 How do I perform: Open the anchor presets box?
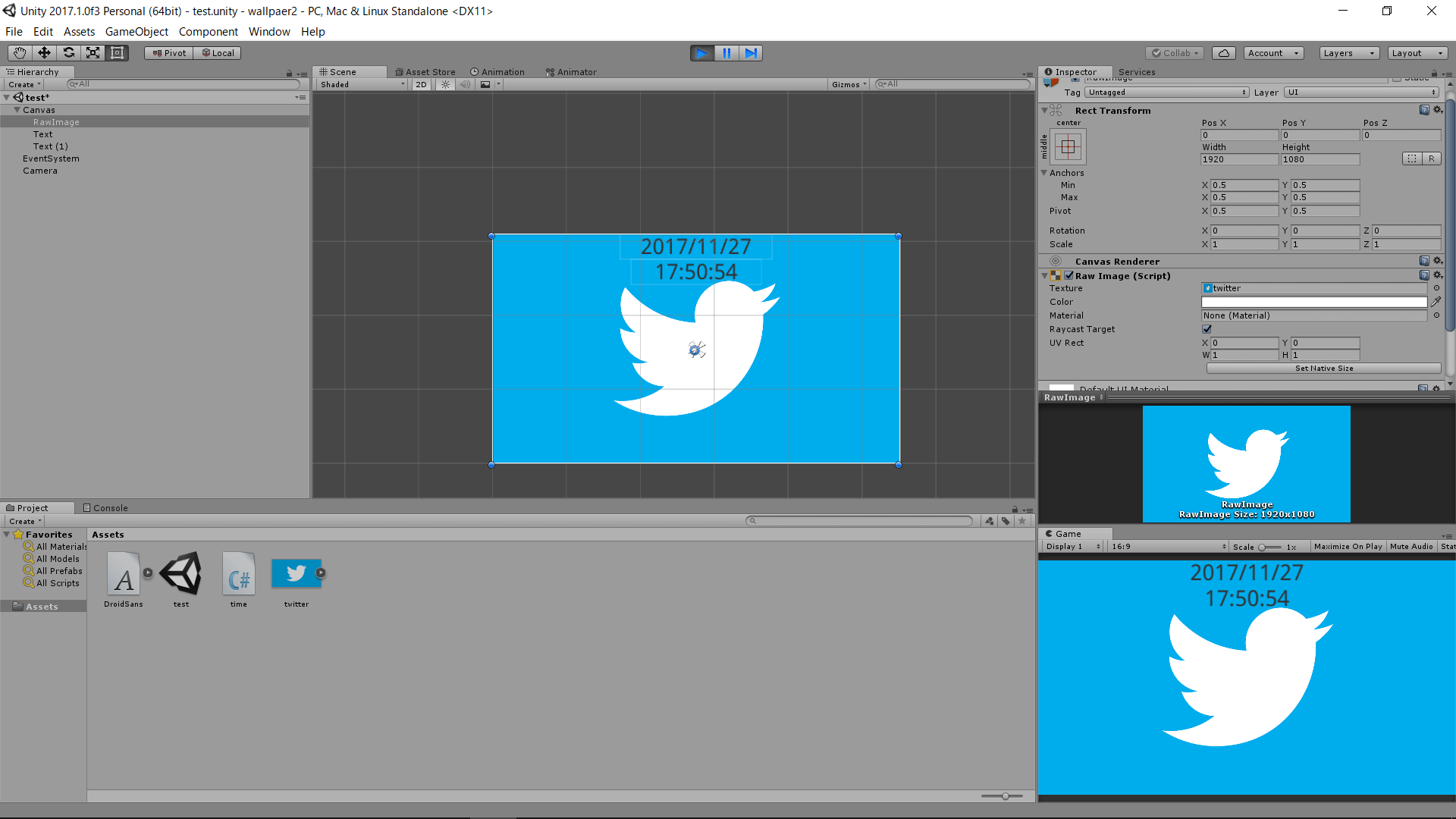[x=1068, y=147]
